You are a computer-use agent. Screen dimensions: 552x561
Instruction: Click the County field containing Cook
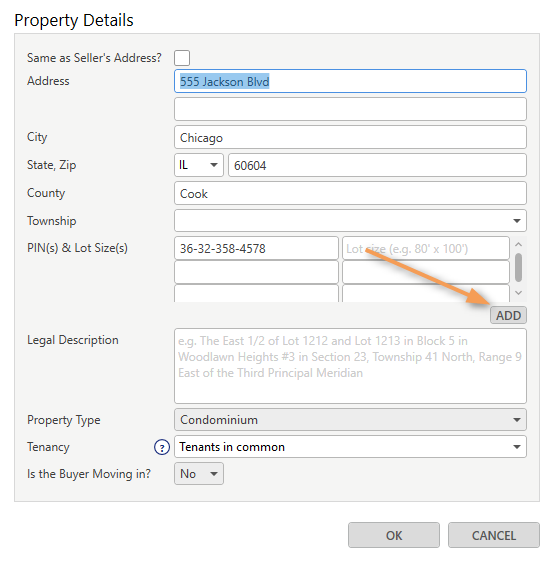click(x=350, y=193)
